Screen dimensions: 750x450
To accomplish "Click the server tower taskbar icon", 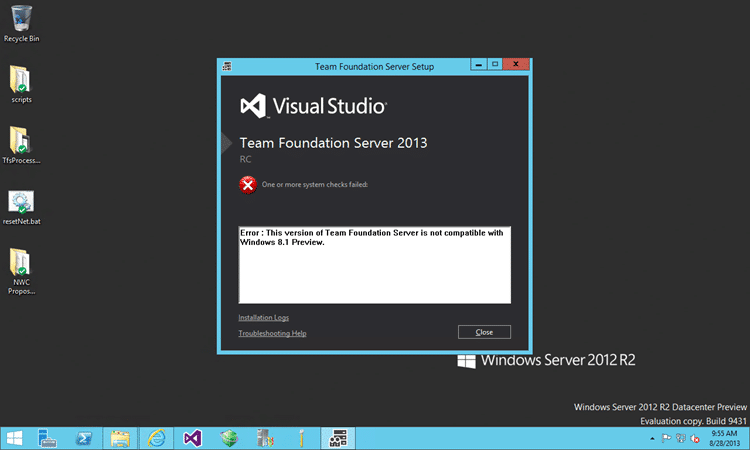I will pos(265,438).
